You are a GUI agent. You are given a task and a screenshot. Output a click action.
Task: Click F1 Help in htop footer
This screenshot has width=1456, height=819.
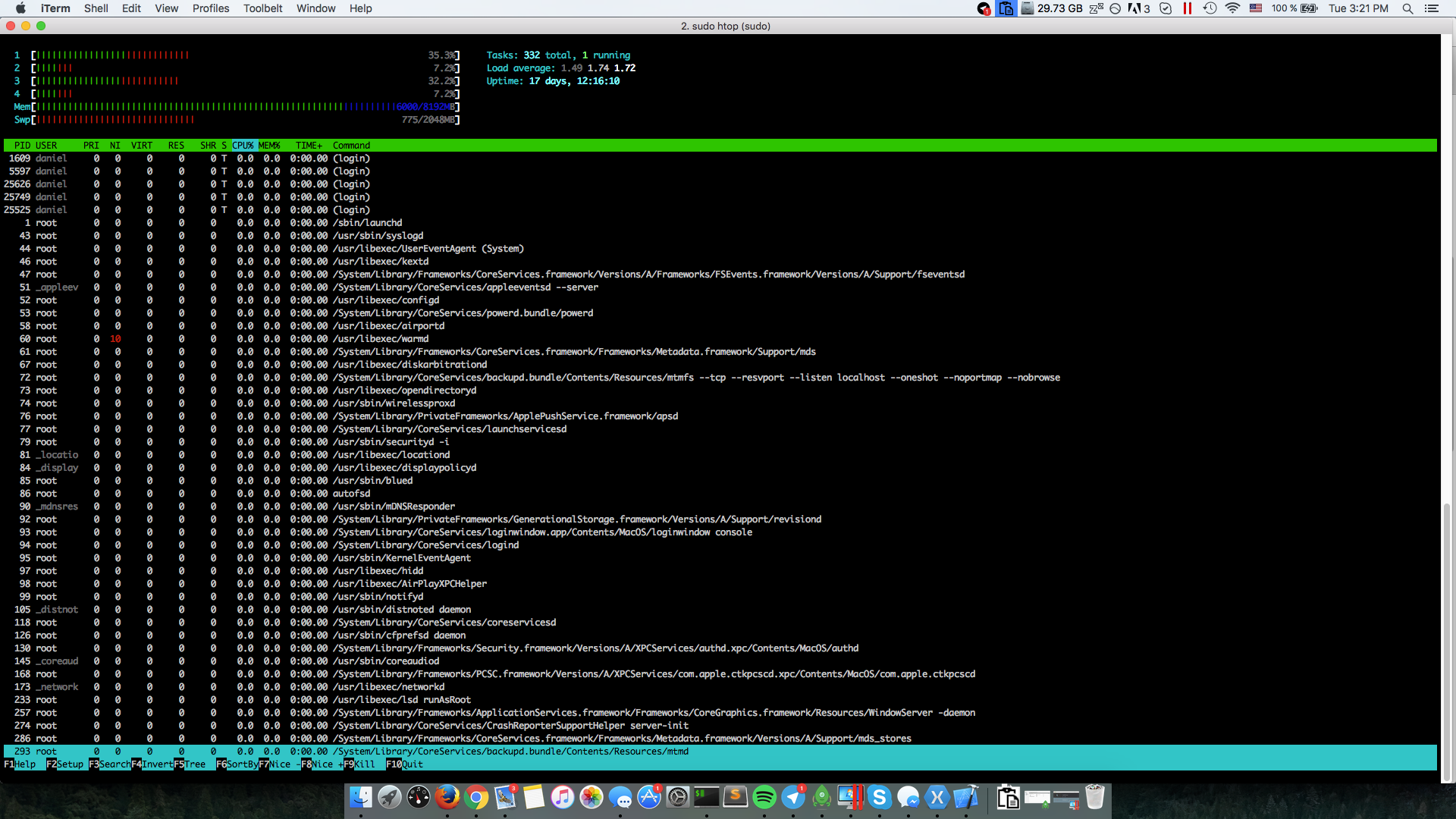click(x=20, y=764)
